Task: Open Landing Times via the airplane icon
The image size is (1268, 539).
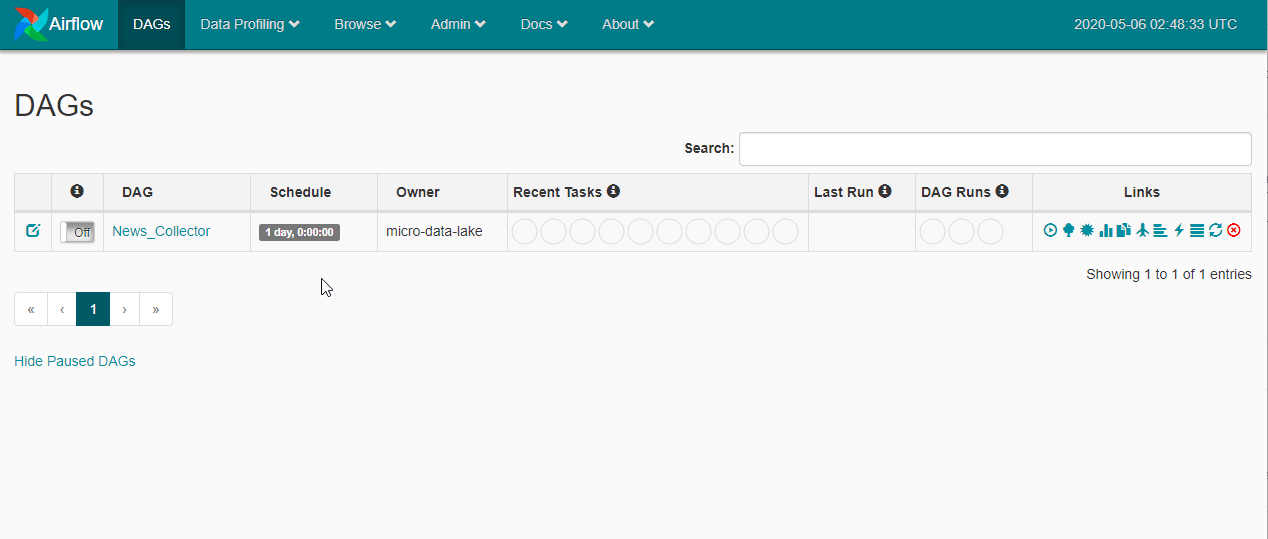Action: (x=1142, y=230)
